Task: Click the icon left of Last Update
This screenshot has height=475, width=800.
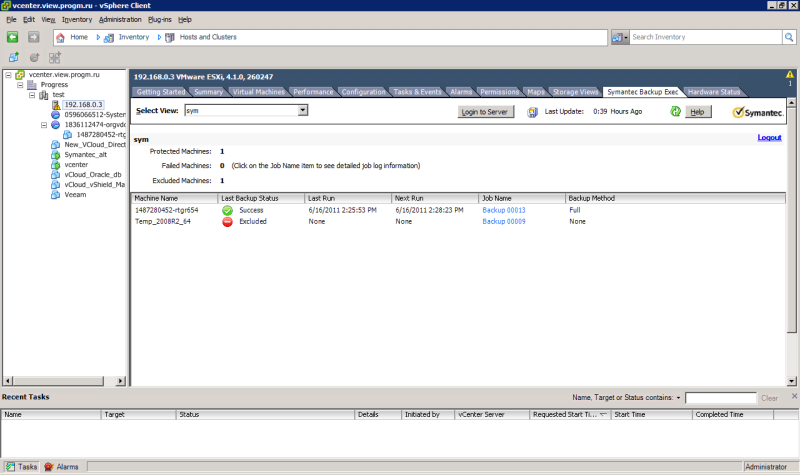Action: click(532, 112)
